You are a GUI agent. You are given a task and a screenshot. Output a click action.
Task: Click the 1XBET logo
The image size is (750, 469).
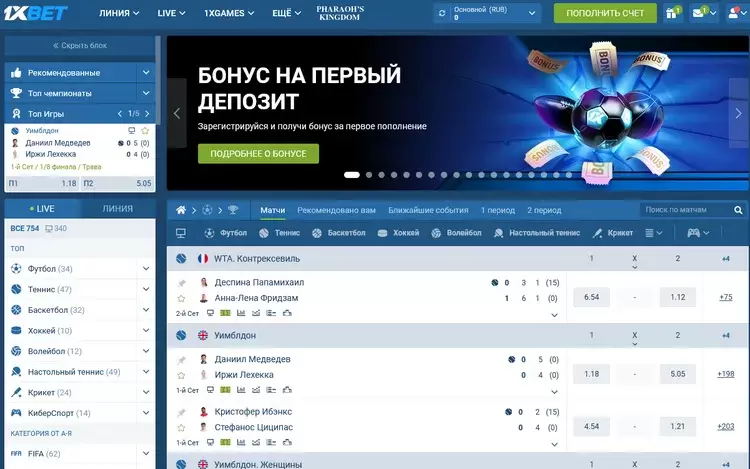tap(35, 13)
